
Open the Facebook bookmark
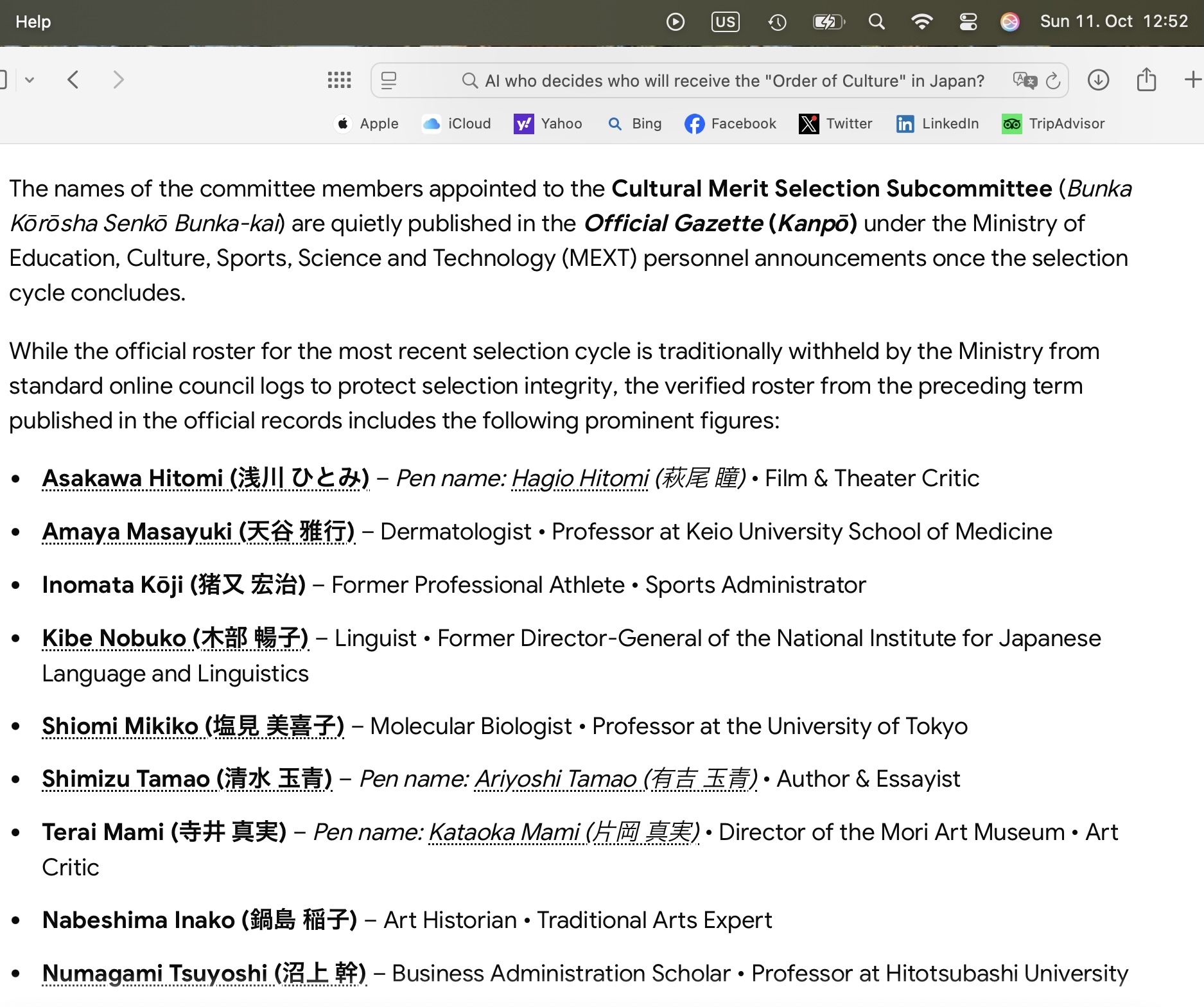tap(731, 124)
